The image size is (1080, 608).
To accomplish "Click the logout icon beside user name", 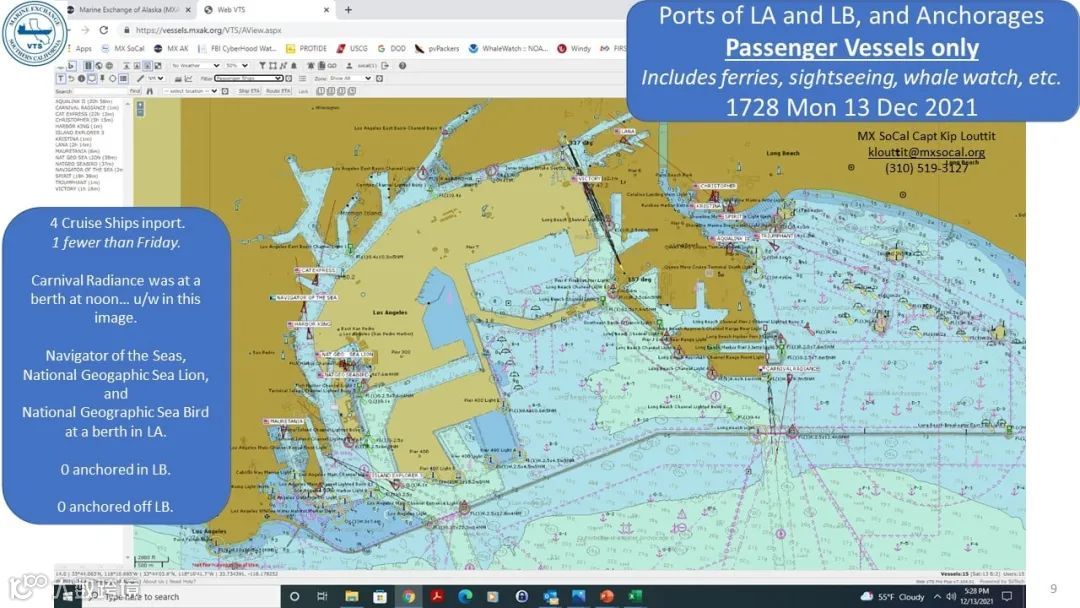I will [384, 65].
